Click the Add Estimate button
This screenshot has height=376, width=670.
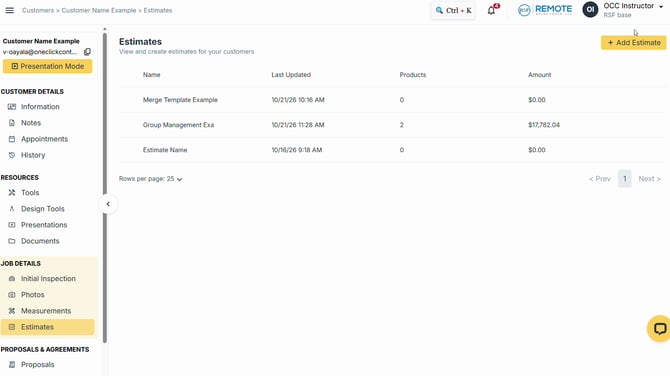pyautogui.click(x=633, y=43)
